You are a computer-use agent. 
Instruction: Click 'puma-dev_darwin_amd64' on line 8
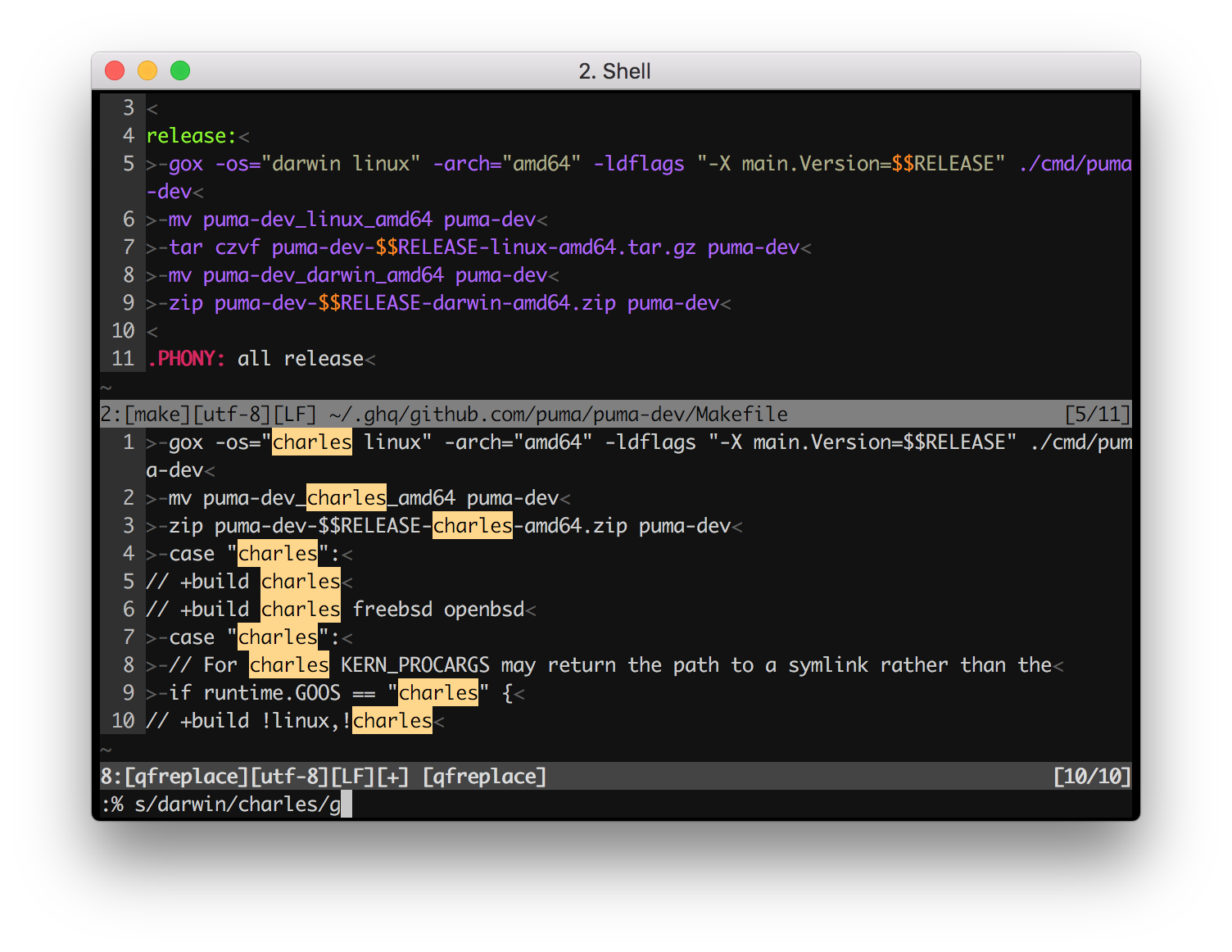coord(324,275)
